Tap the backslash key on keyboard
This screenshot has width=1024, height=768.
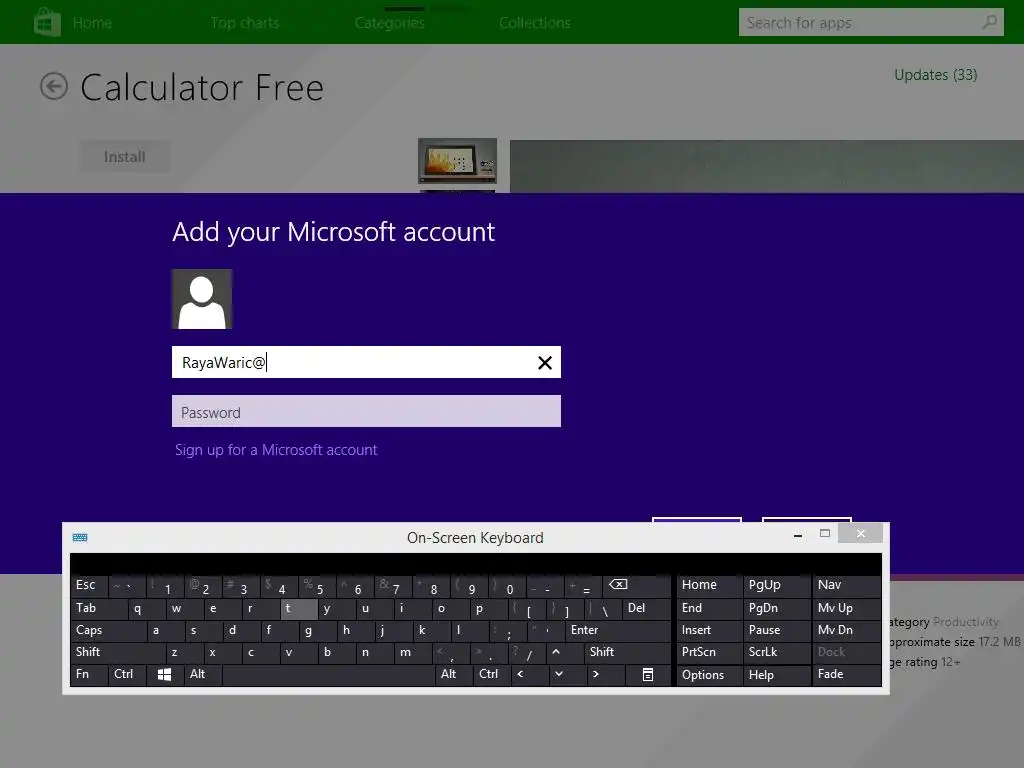[604, 609]
